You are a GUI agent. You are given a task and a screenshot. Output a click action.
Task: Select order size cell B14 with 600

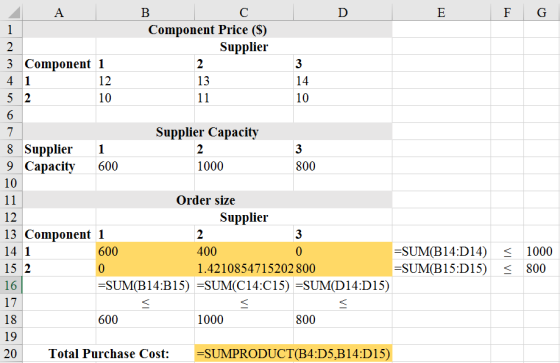point(145,251)
